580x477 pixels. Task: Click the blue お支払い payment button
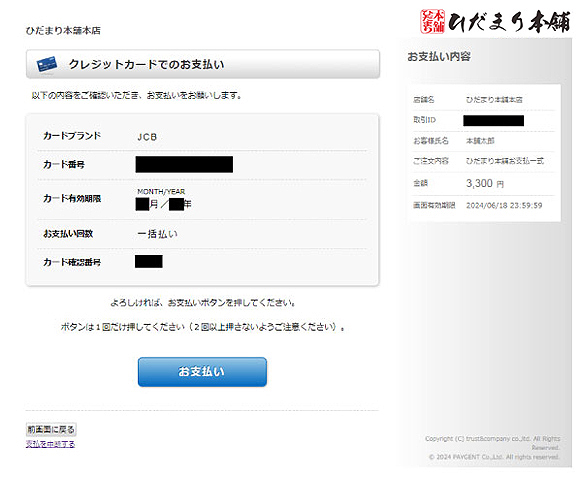click(202, 372)
